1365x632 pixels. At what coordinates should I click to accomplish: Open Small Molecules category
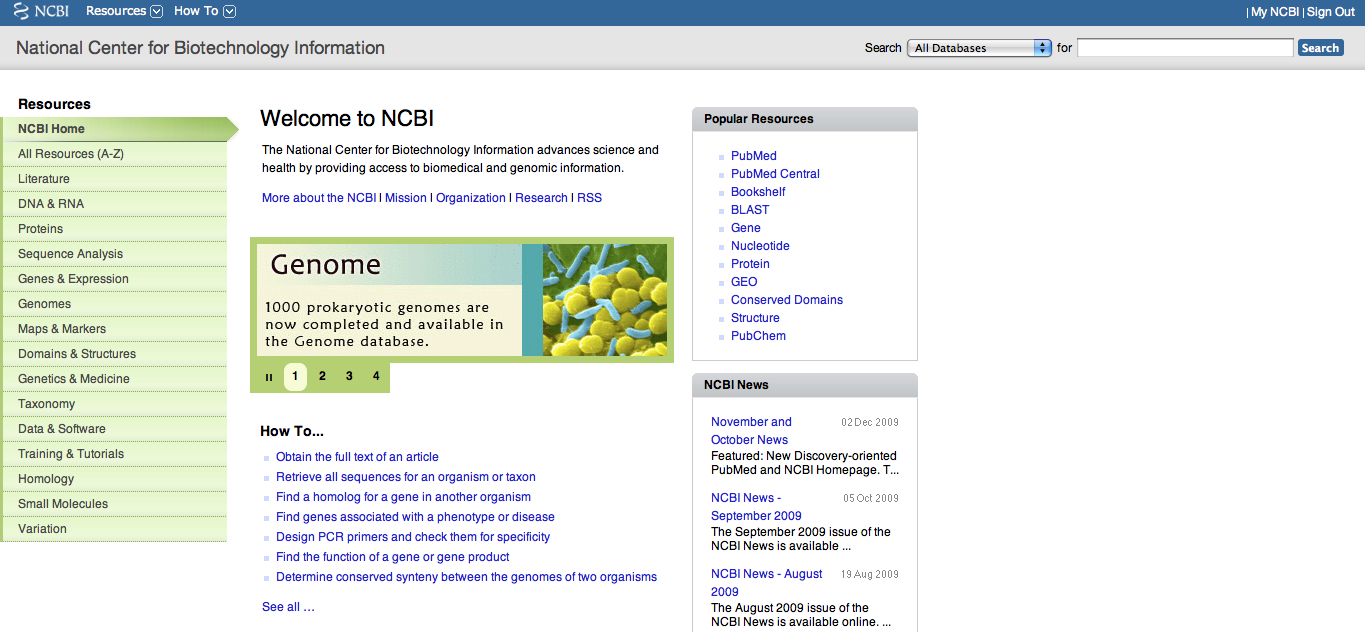(x=114, y=504)
